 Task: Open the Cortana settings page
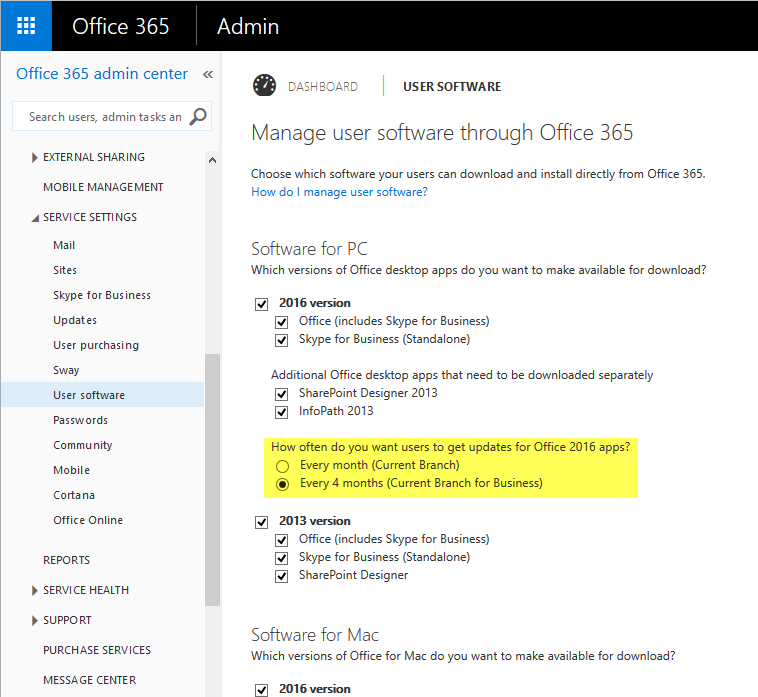(x=74, y=495)
